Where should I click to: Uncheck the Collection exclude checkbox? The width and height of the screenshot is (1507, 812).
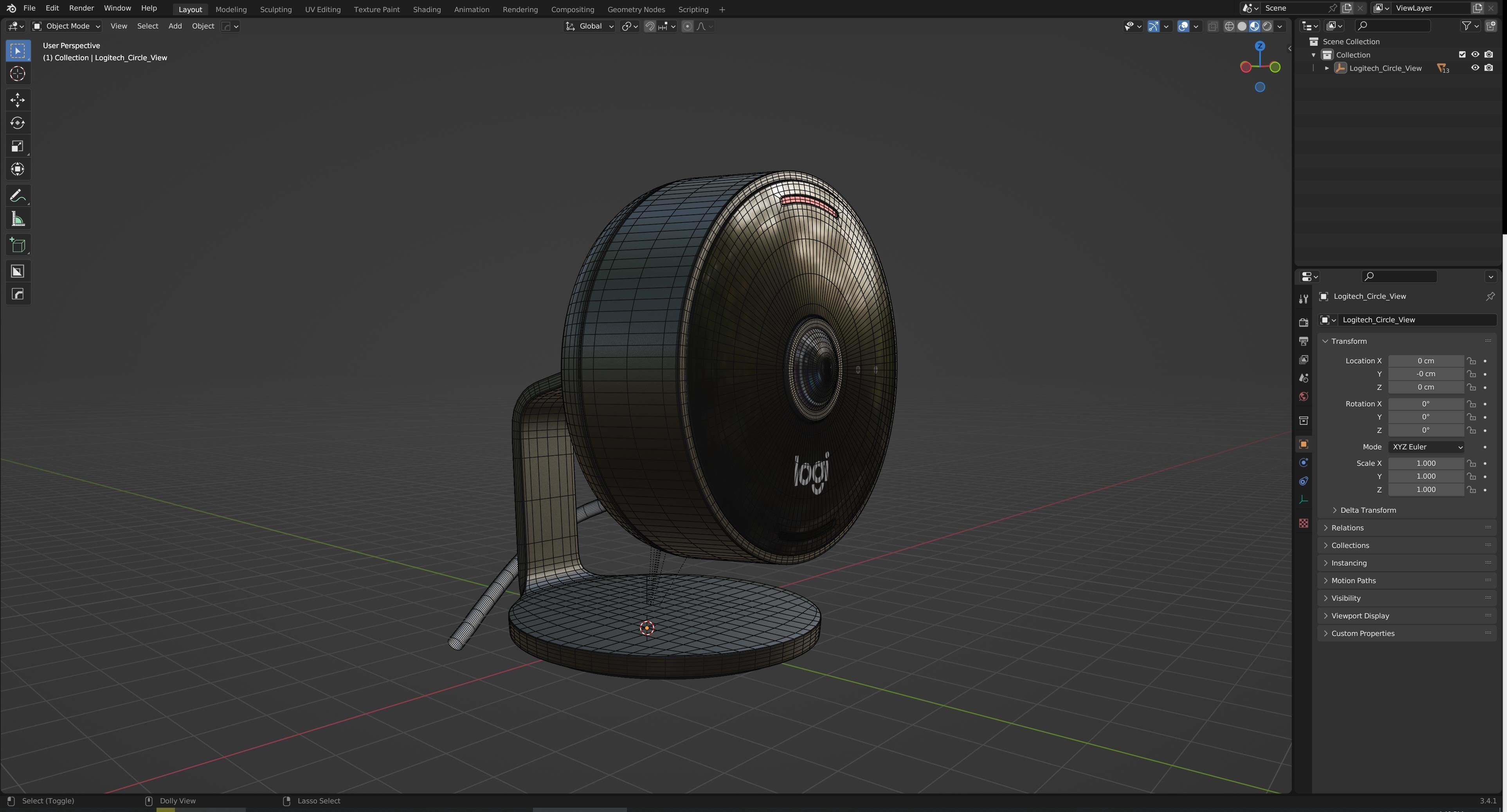pyautogui.click(x=1462, y=54)
